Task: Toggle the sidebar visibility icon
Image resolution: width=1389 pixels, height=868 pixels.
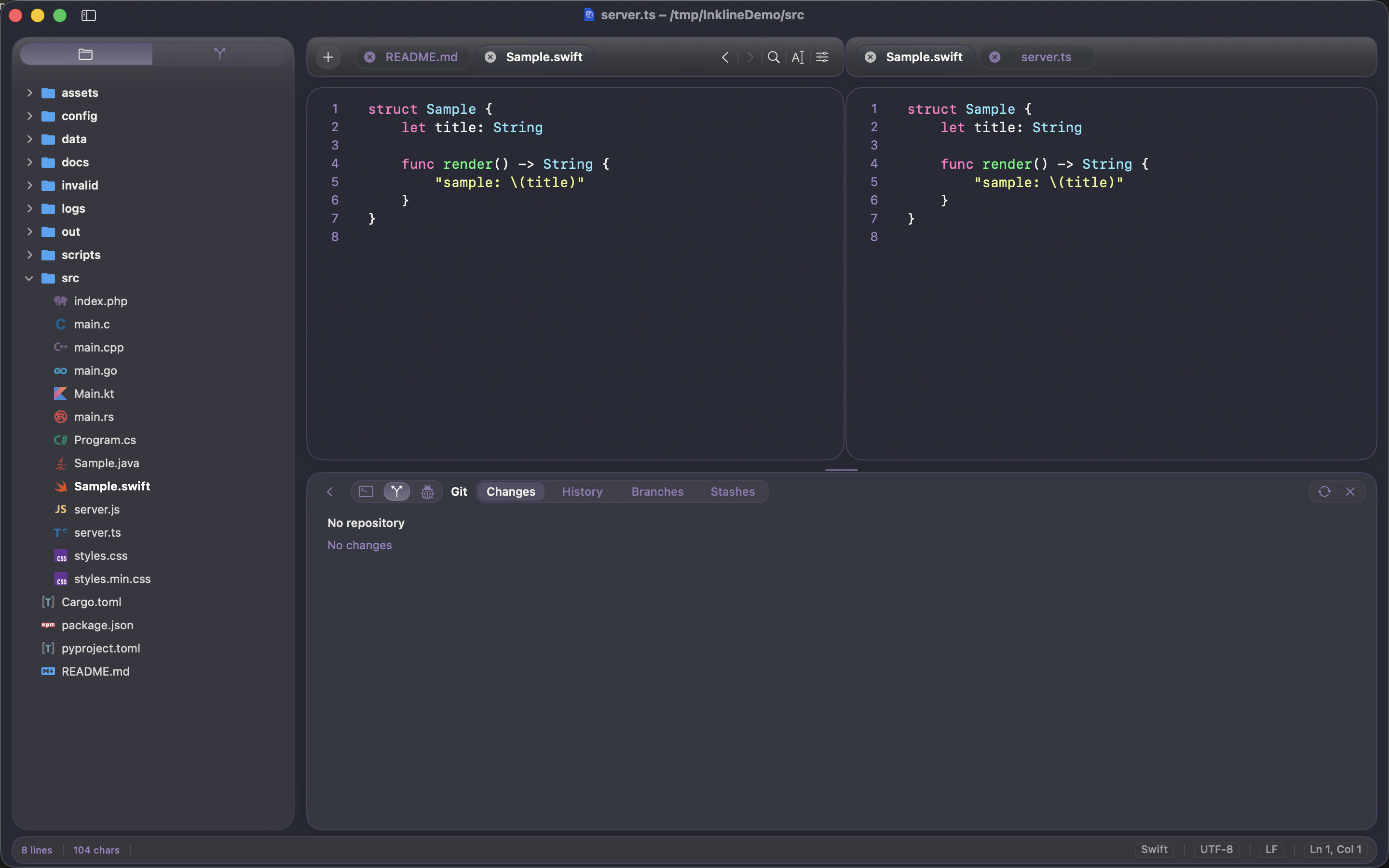Action: [x=88, y=15]
